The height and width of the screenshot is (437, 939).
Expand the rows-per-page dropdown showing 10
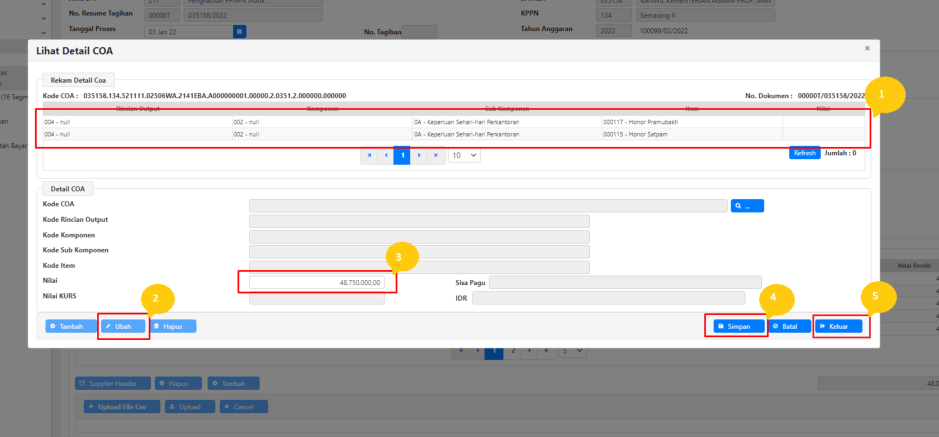[x=464, y=155]
